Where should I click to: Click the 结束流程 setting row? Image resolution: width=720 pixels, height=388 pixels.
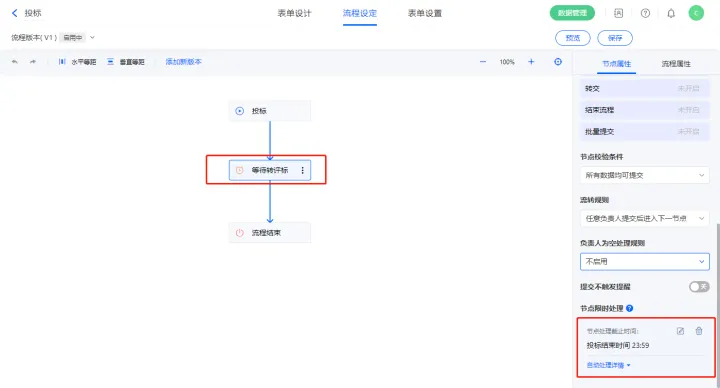click(645, 110)
